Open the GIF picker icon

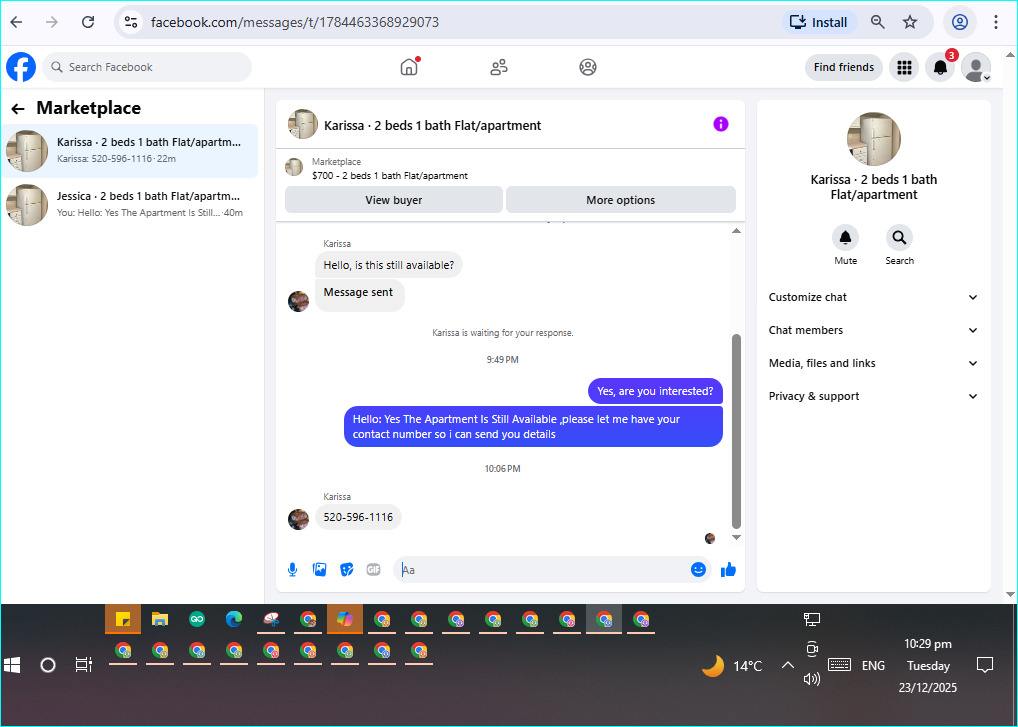point(373,570)
